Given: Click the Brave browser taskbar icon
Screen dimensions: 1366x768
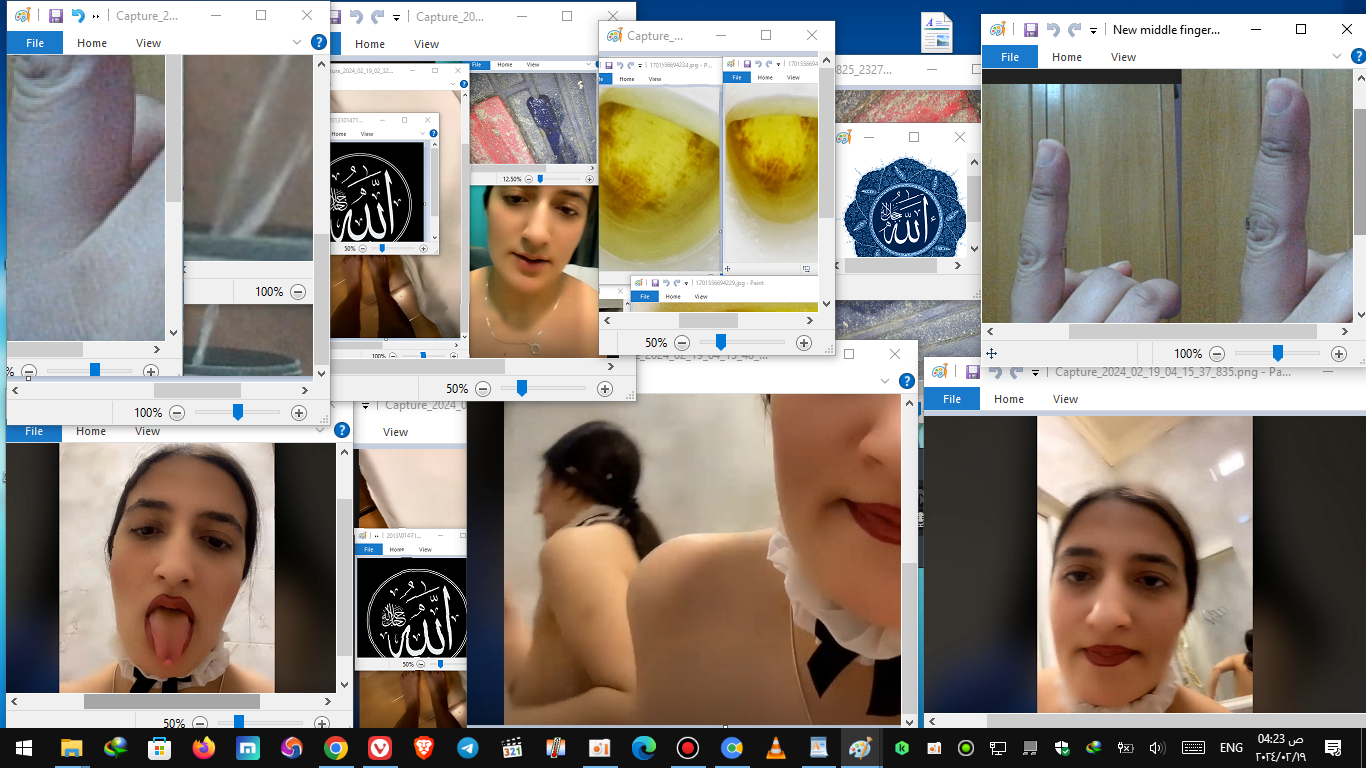Looking at the screenshot, I should [423, 748].
